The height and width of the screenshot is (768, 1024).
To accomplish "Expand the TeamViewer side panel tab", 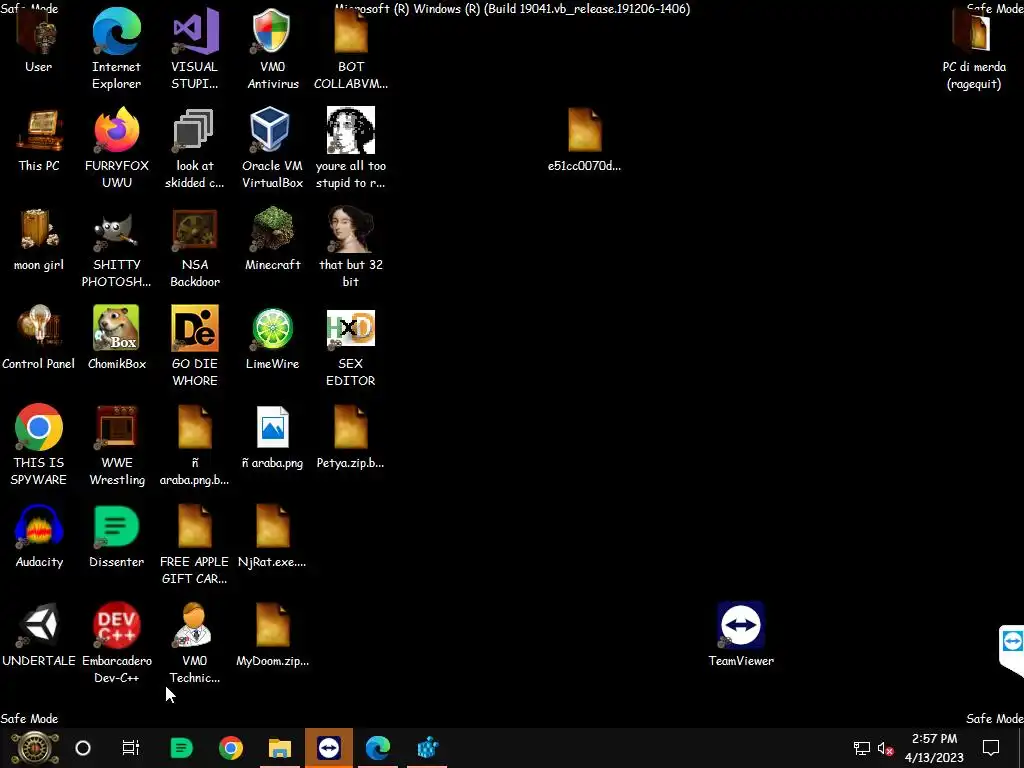I will pos(1012,650).
